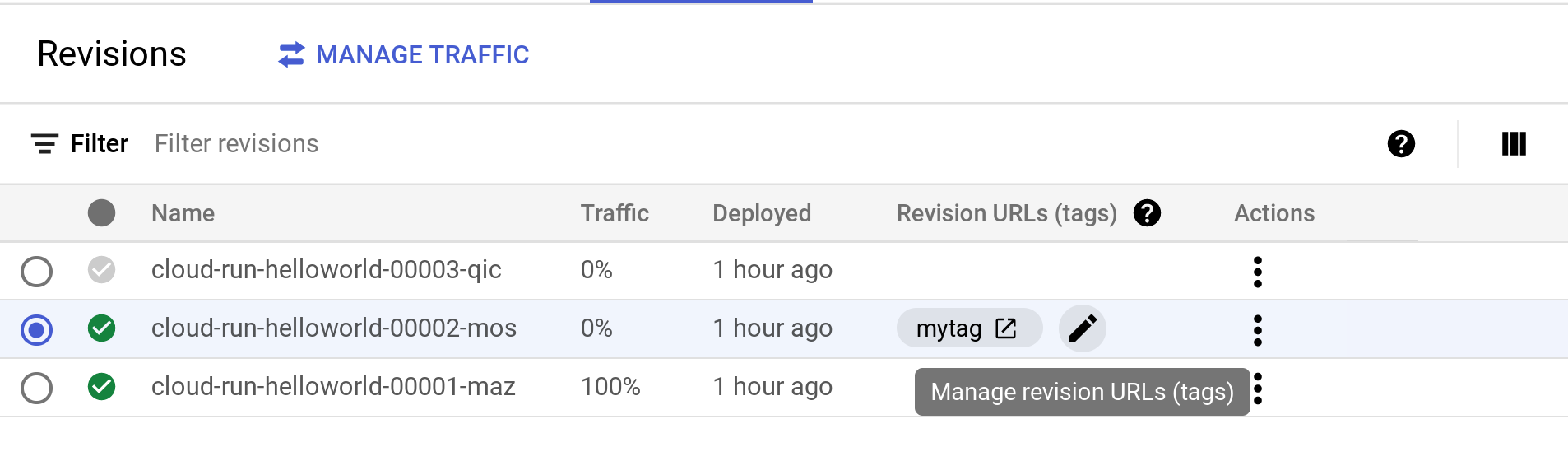Click the table help question mark icon
Image resolution: width=1568 pixels, height=461 pixels.
[1401, 144]
